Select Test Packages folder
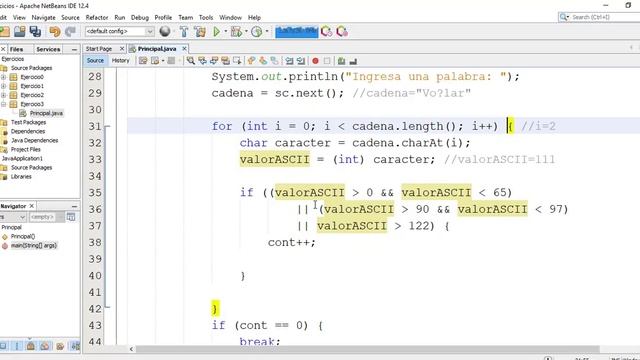This screenshot has height=360, width=640. [28, 122]
